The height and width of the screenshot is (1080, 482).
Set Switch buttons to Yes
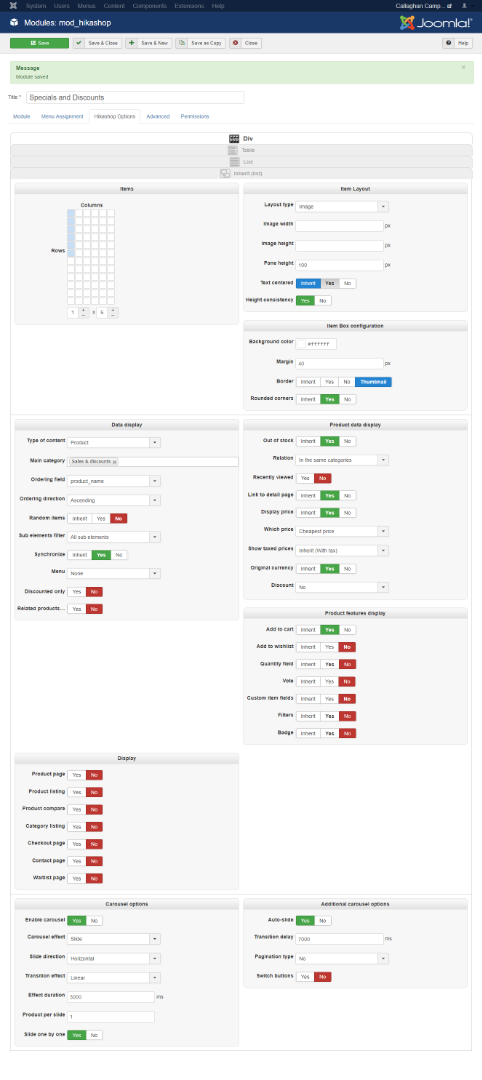pyautogui.click(x=305, y=977)
